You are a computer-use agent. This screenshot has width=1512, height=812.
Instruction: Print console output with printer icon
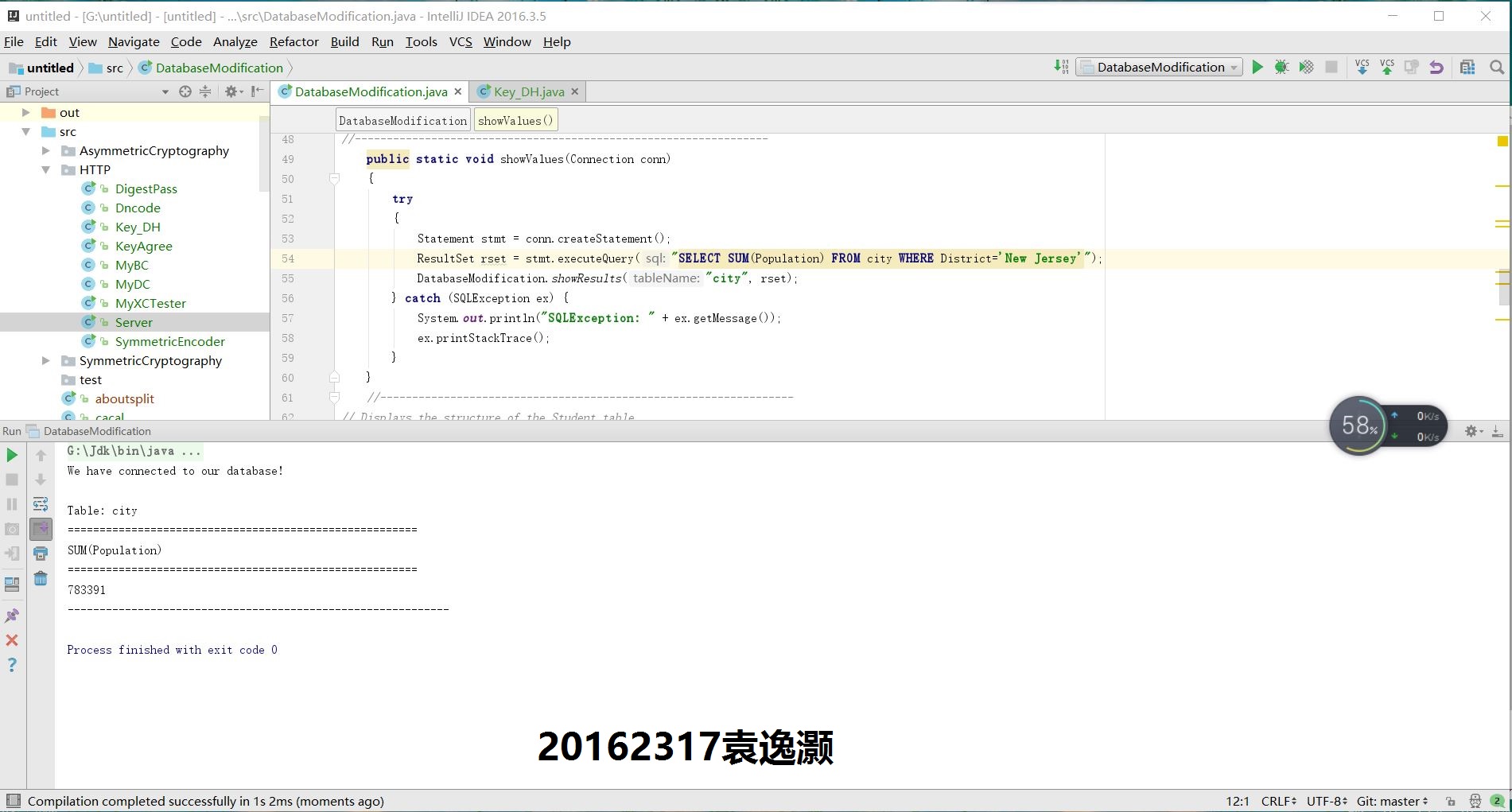point(41,554)
